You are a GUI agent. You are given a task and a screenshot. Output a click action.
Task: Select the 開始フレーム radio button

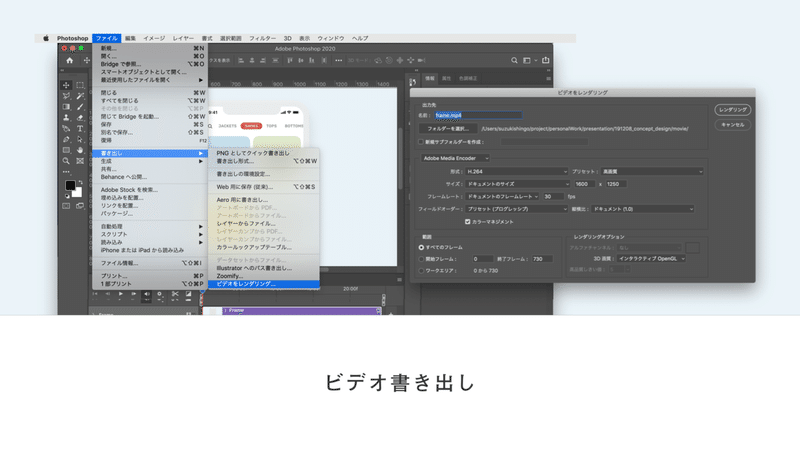pyautogui.click(x=421, y=259)
